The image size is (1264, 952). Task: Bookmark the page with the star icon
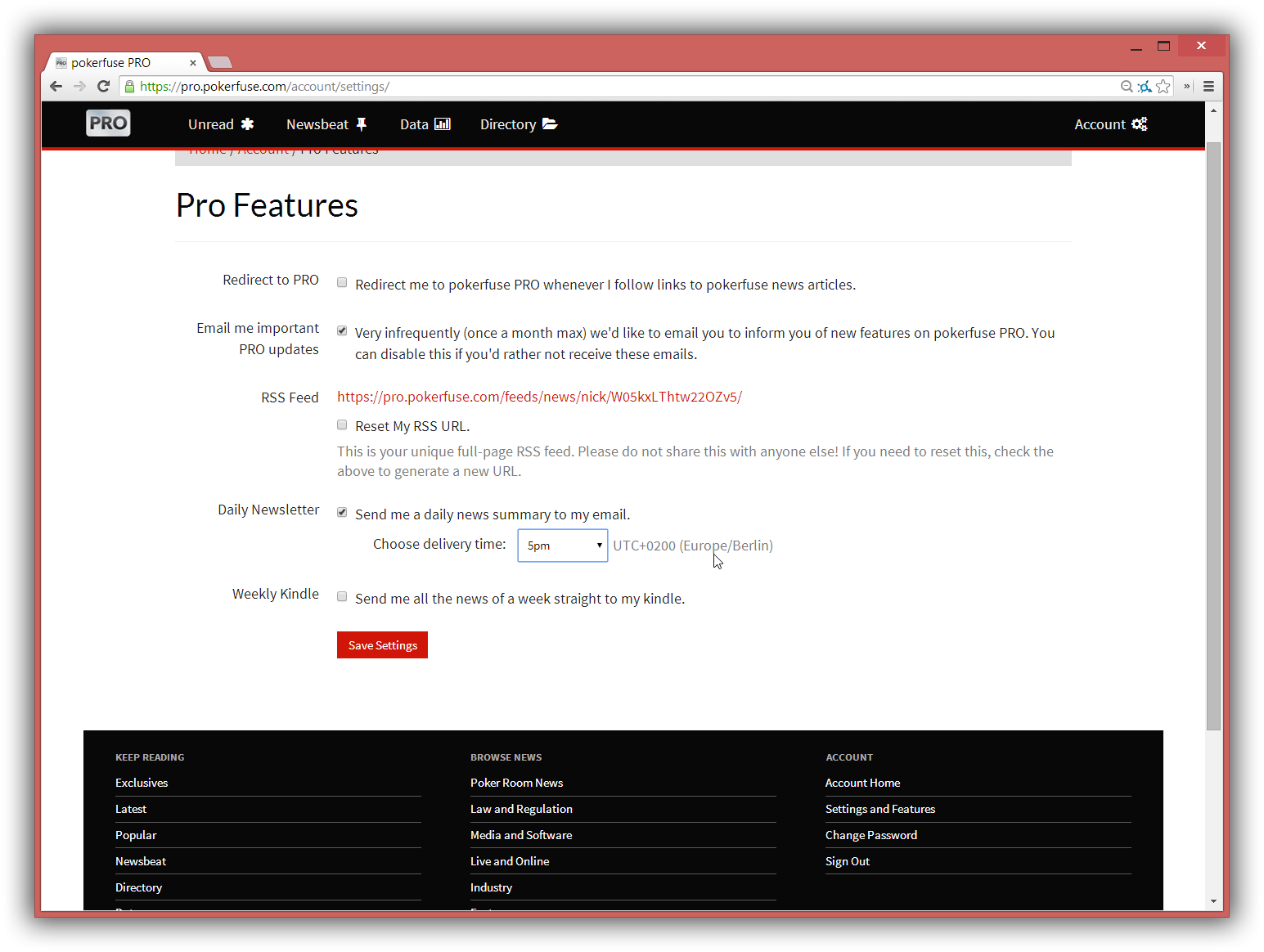(1163, 87)
